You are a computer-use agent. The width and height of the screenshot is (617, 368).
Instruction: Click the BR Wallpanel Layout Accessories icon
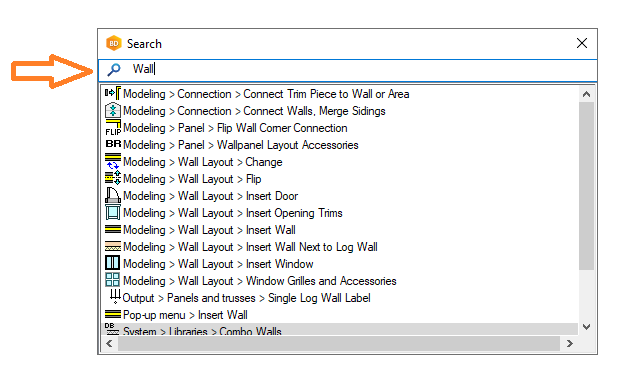[x=113, y=144]
